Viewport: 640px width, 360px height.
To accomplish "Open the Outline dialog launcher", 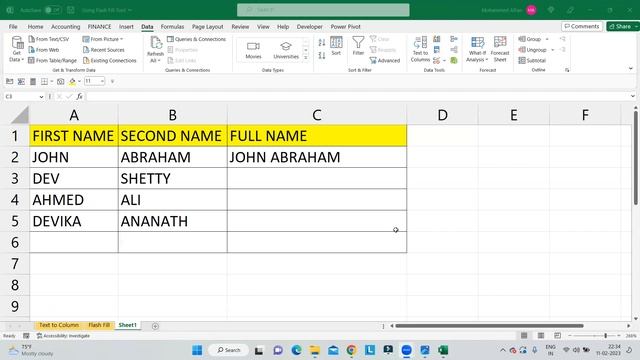I will 567,70.
